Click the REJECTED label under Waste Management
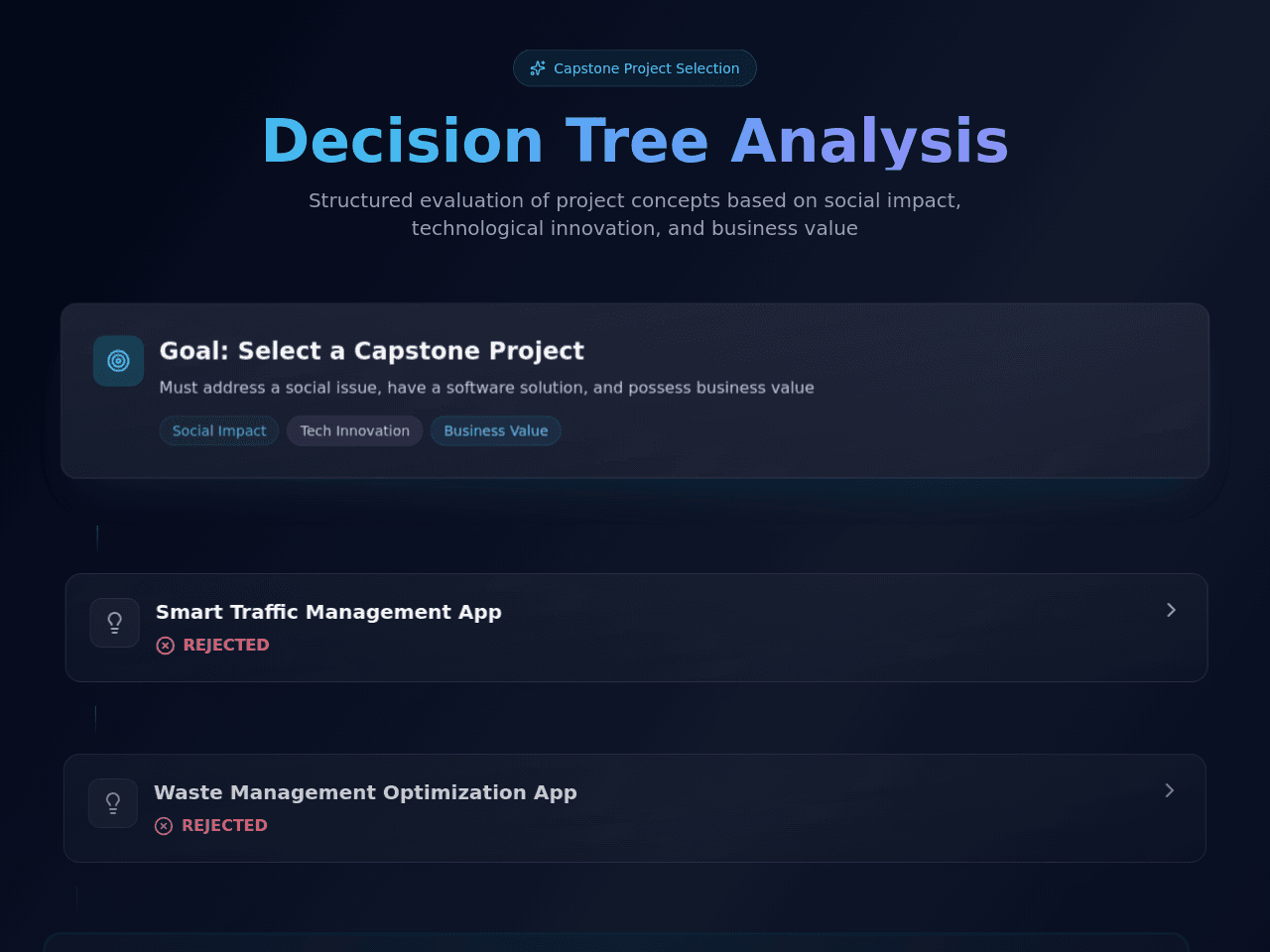 (224, 825)
